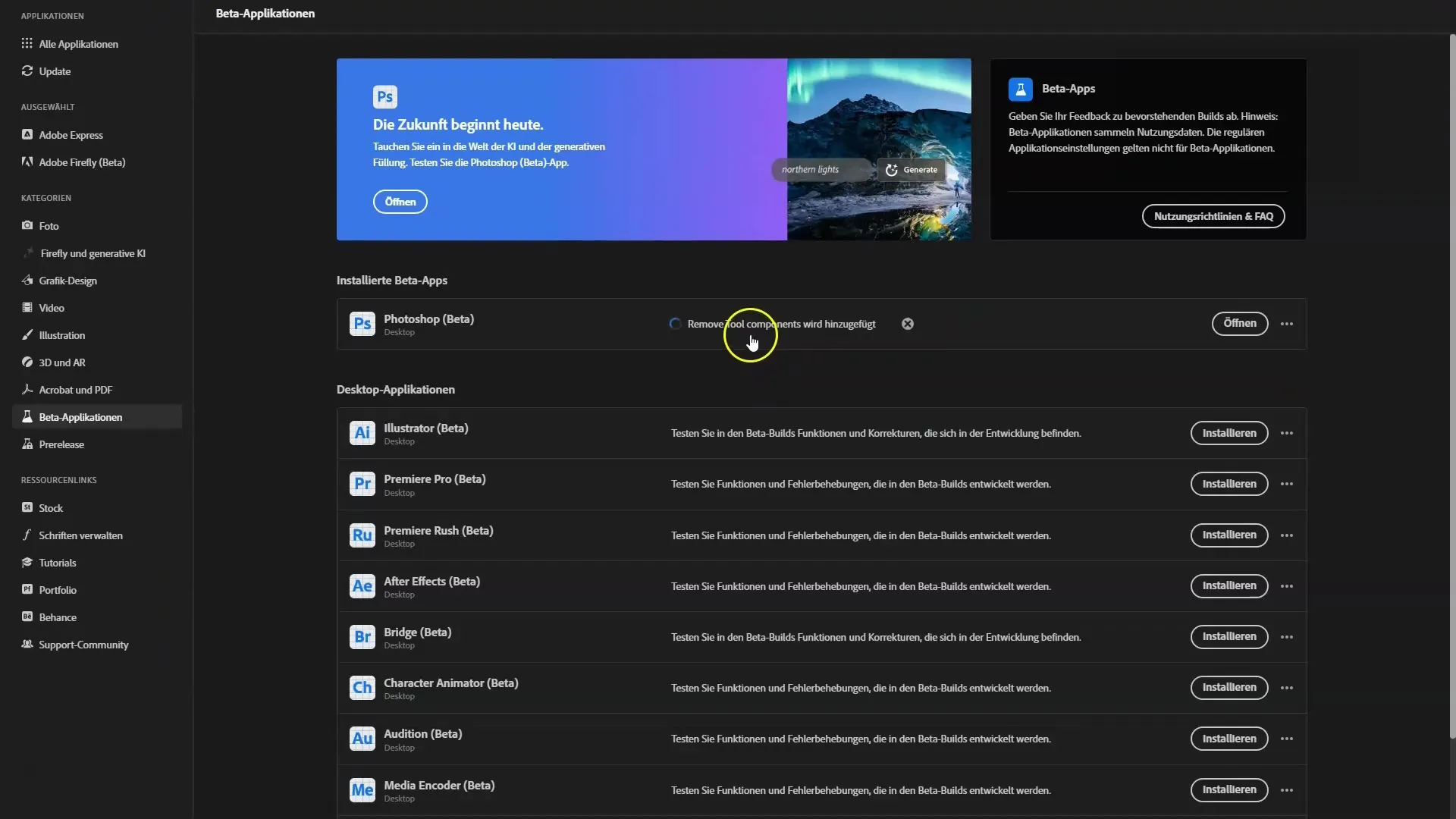Click the Photoshop Beta app icon
The image size is (1456, 819).
(362, 324)
